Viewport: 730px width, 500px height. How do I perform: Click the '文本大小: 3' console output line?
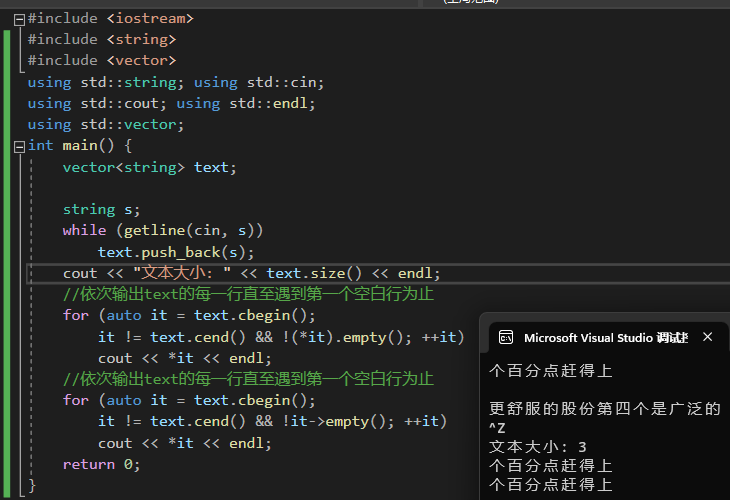click(538, 447)
